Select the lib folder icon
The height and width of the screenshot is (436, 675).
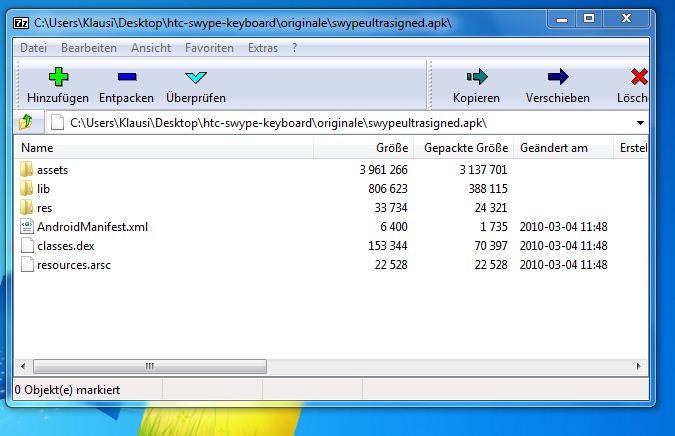[27, 189]
